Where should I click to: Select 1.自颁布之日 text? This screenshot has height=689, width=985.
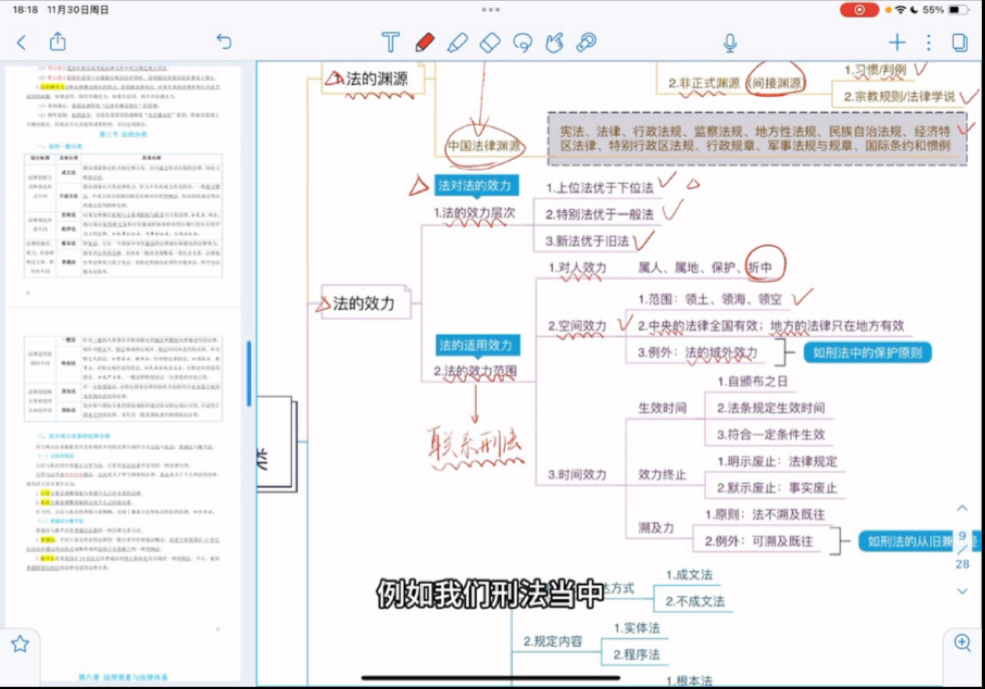click(752, 381)
